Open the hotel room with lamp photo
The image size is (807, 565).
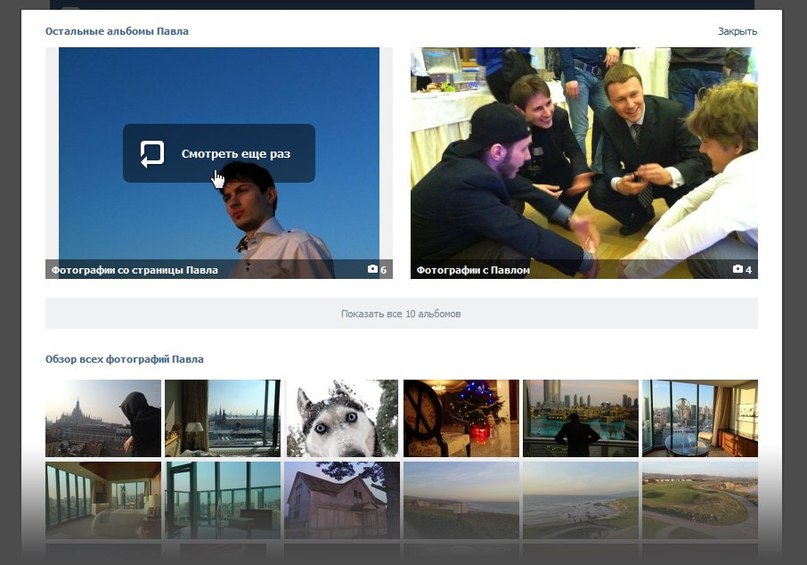[222, 418]
